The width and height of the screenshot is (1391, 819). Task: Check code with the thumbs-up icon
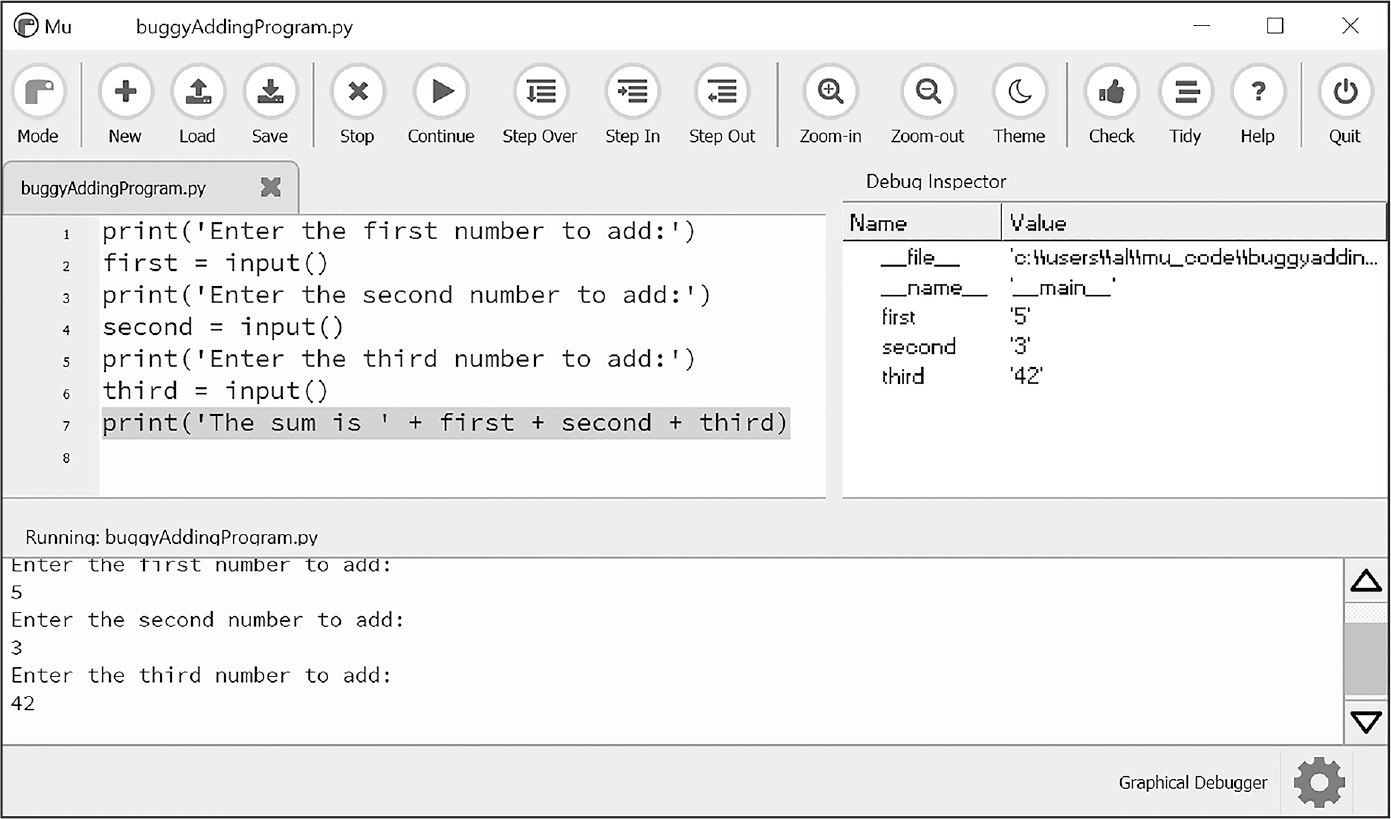[1112, 106]
